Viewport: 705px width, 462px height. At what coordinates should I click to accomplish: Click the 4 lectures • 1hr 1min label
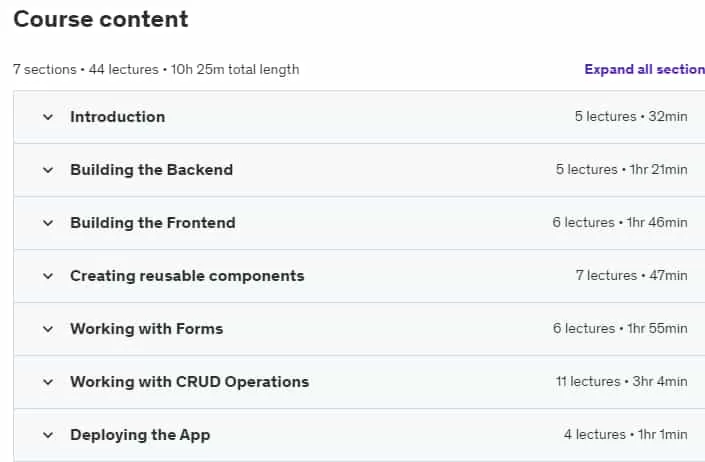click(x=625, y=435)
